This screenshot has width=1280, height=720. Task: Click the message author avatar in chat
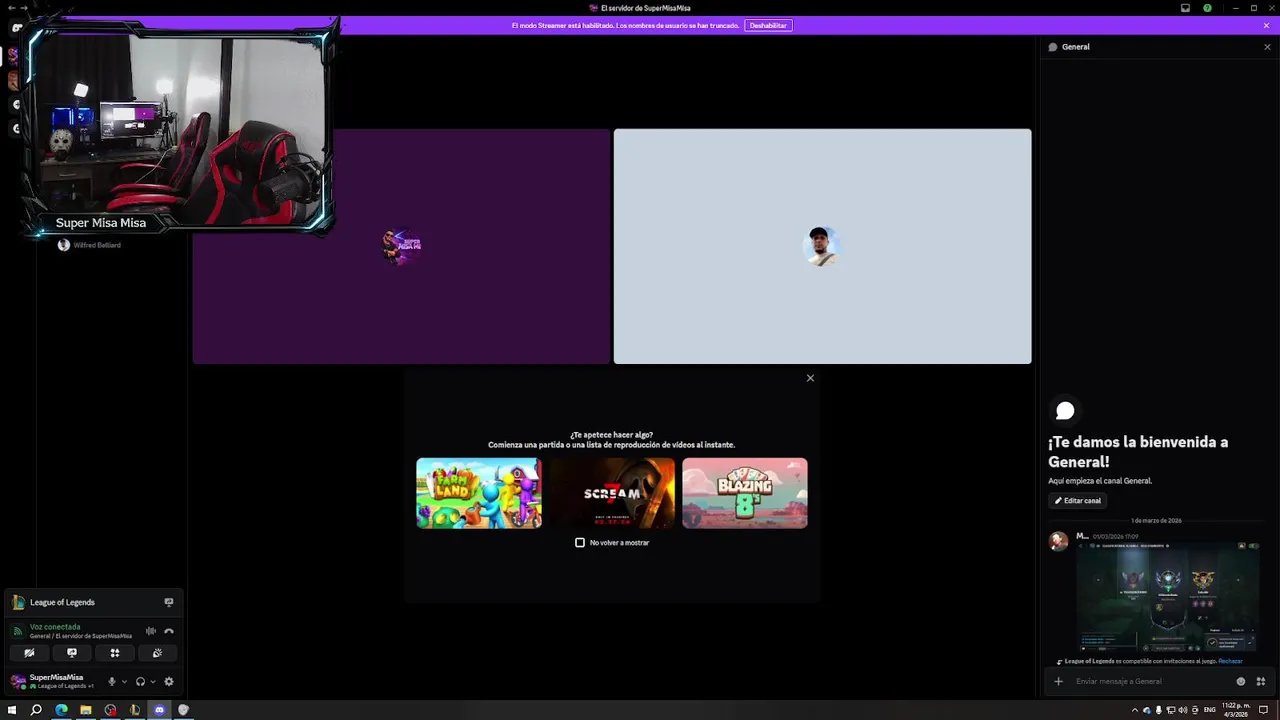[1058, 541]
